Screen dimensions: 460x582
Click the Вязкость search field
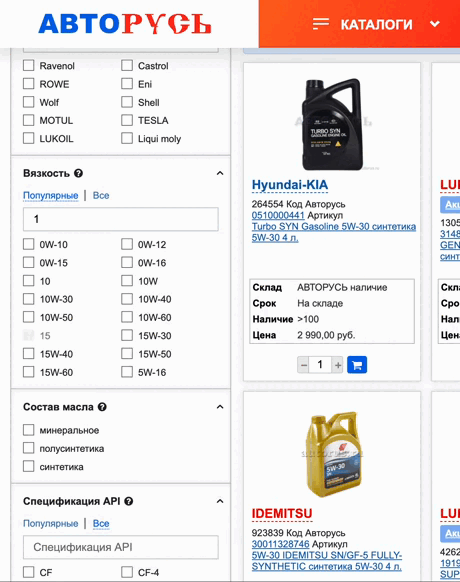(121, 219)
